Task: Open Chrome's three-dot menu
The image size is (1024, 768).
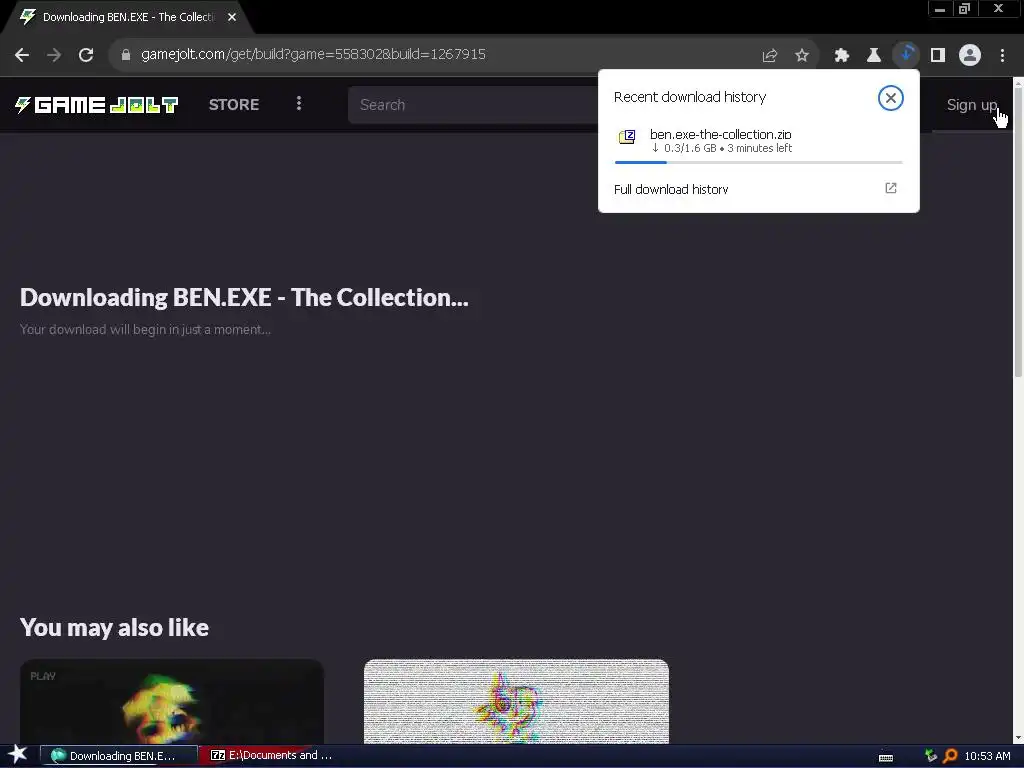Action: 1002,56
